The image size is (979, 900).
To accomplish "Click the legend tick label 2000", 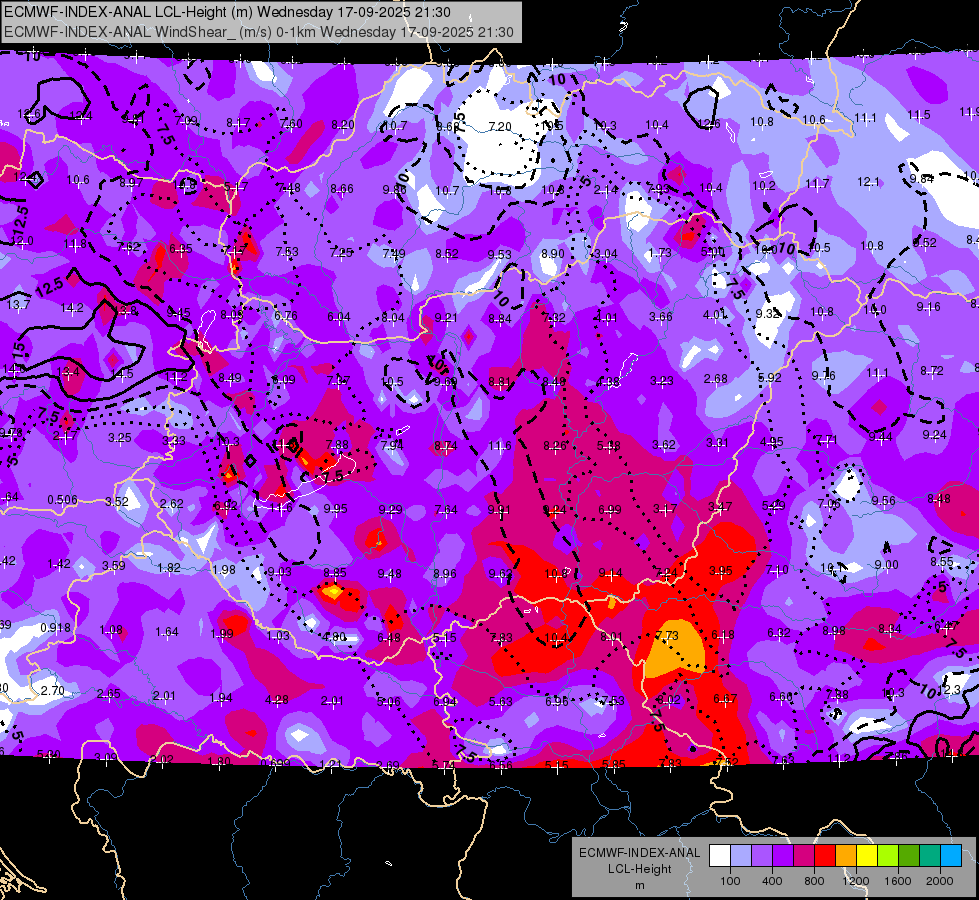I will 940,881.
